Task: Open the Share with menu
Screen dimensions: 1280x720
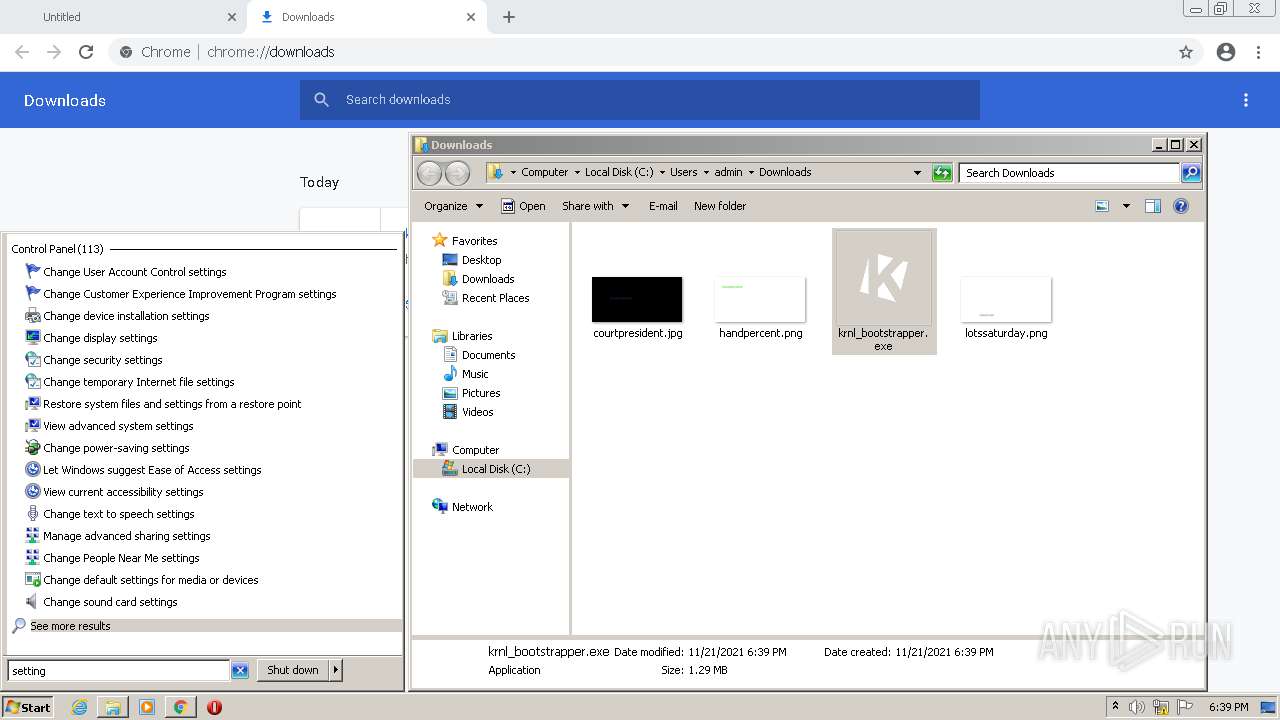Action: point(596,206)
